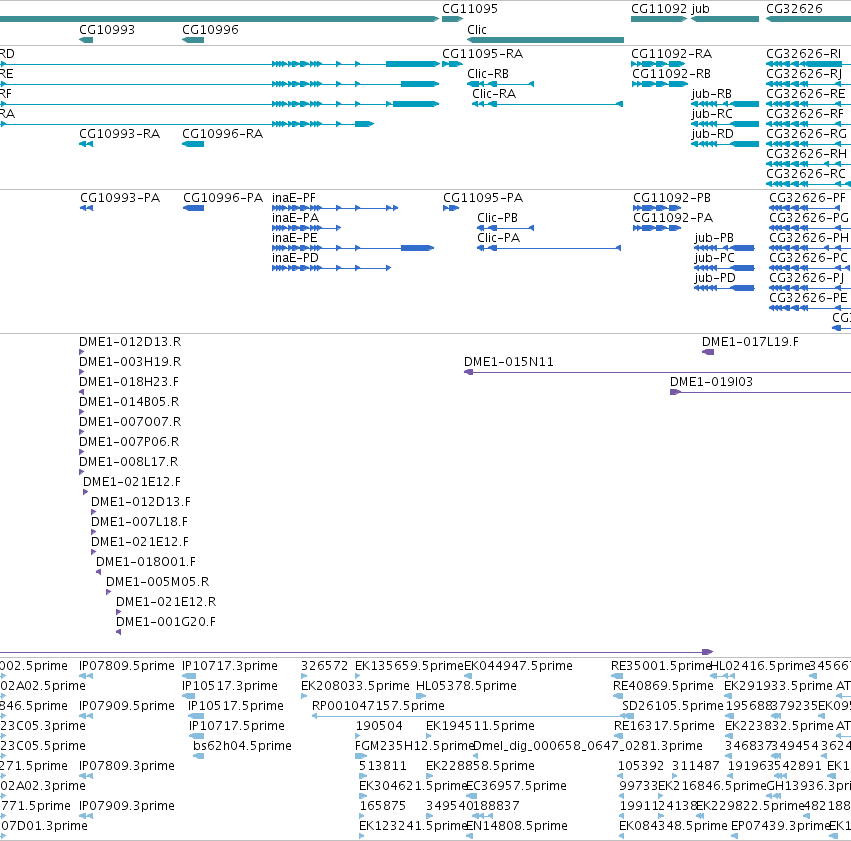Select the DME1-012D13.F clone label
851x841 pixels.
pos(141,502)
